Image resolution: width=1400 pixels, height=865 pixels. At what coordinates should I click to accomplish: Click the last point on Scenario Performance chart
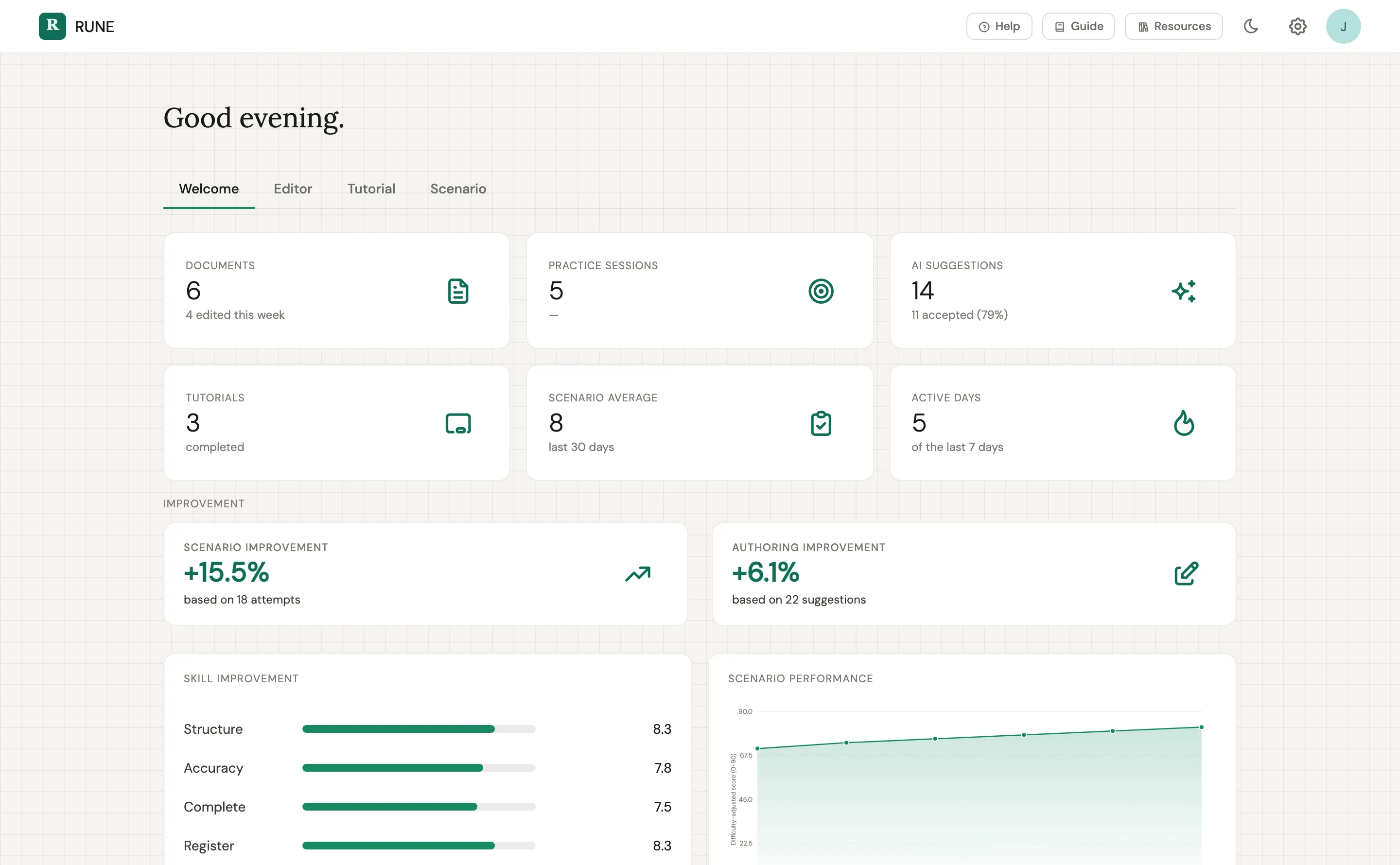pos(1201,727)
